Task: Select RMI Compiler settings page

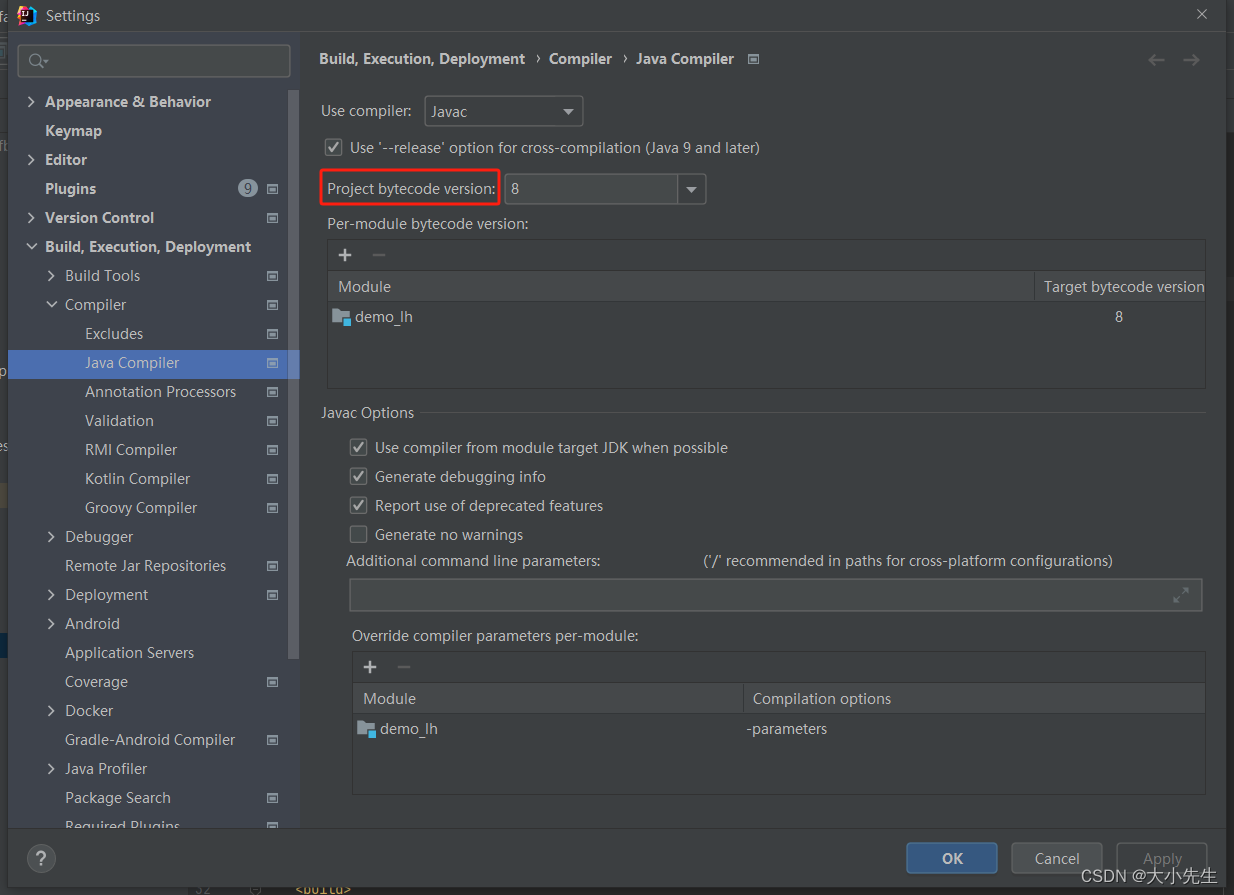Action: (131, 450)
